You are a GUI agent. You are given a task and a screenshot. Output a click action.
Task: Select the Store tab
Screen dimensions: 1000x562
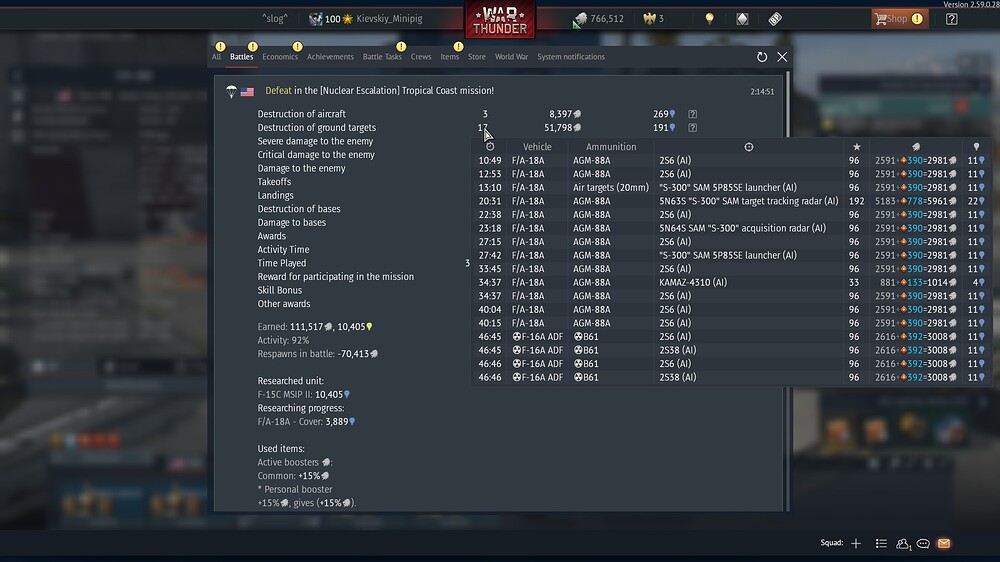pos(476,57)
